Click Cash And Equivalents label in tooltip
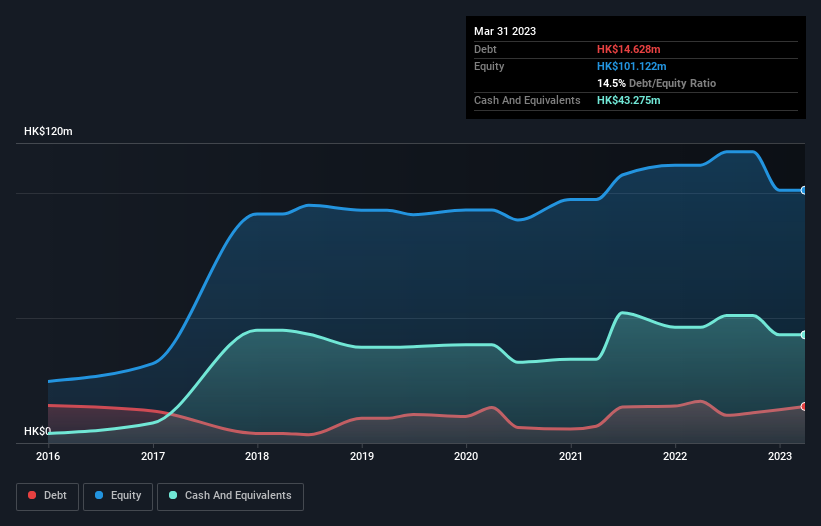821x526 pixels. 527,100
